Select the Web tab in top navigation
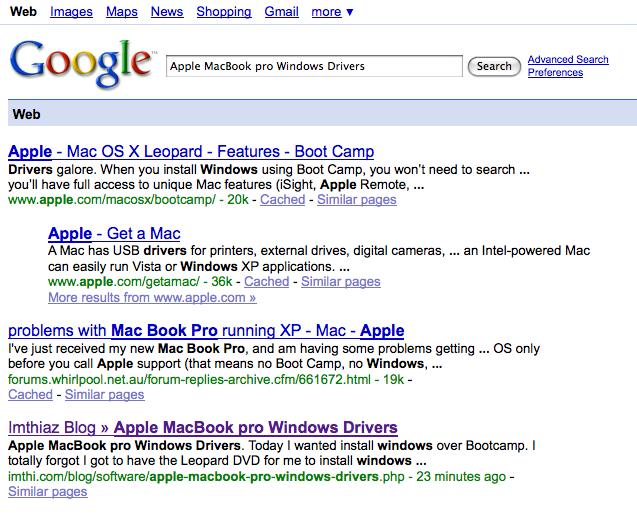Viewport: 637px width, 515px height. 23,12
